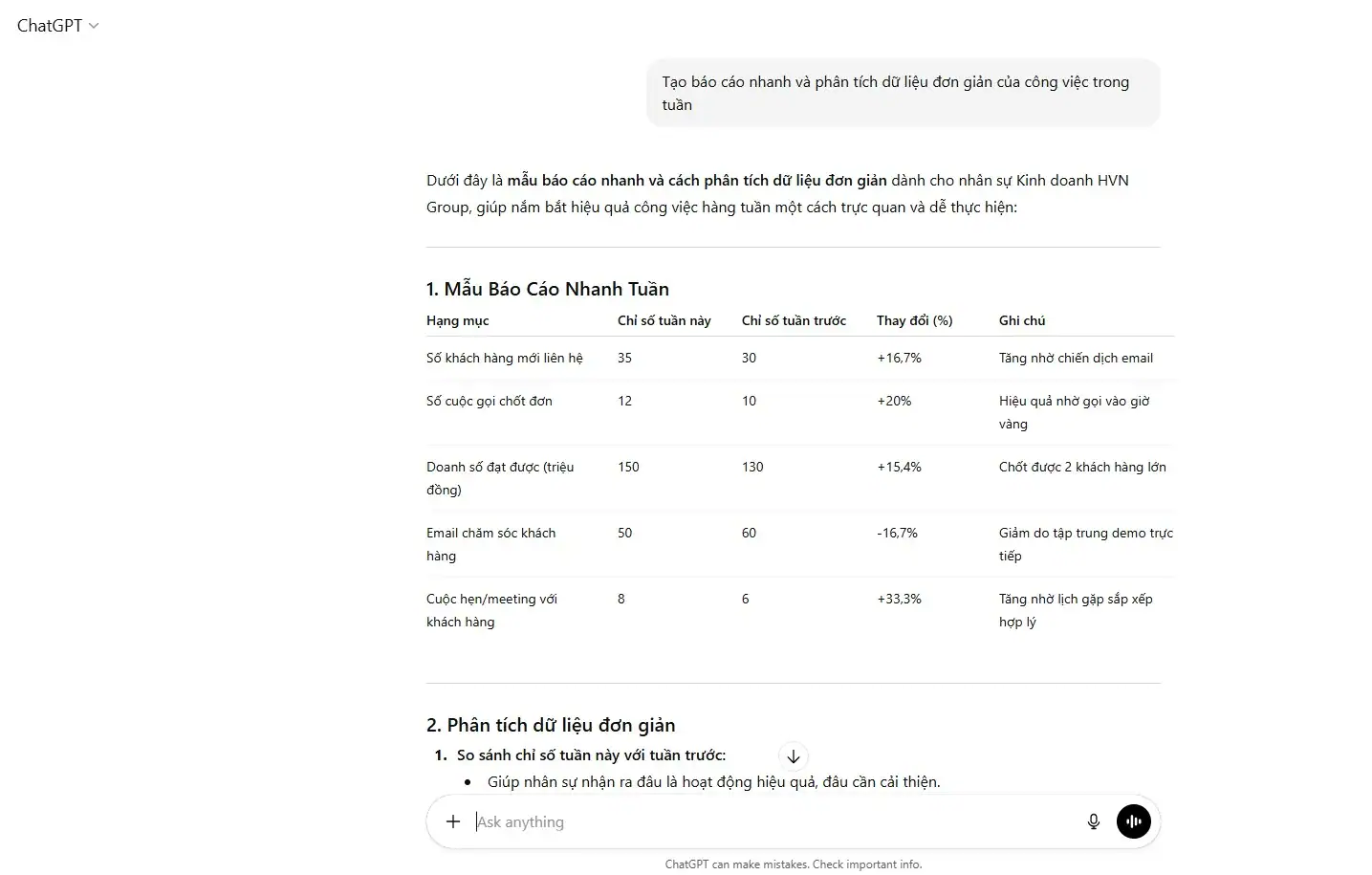
Task: Click the "2. Phân tích dữ liệu đơn giản" heading
Action: pyautogui.click(x=551, y=725)
